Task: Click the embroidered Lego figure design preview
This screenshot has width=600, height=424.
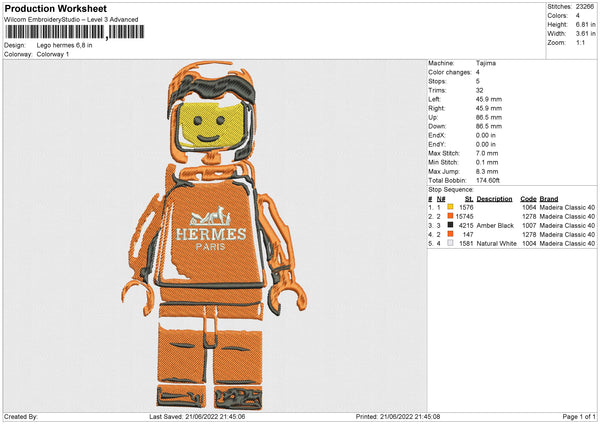Action: (214, 235)
